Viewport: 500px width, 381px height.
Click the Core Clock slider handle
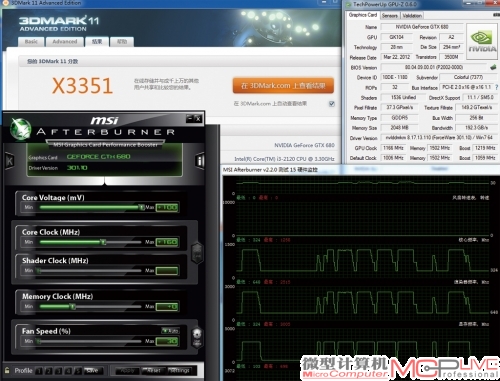pos(103,242)
